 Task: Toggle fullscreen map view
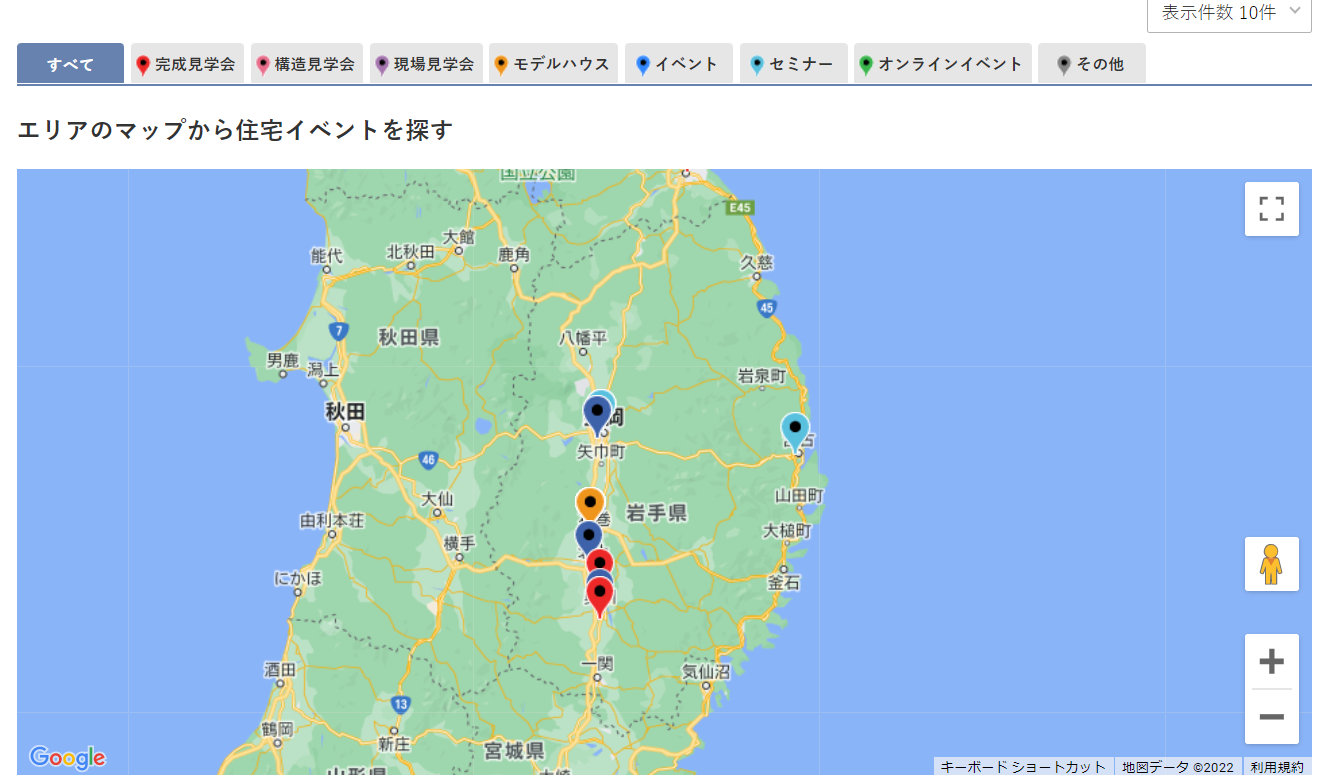point(1271,209)
